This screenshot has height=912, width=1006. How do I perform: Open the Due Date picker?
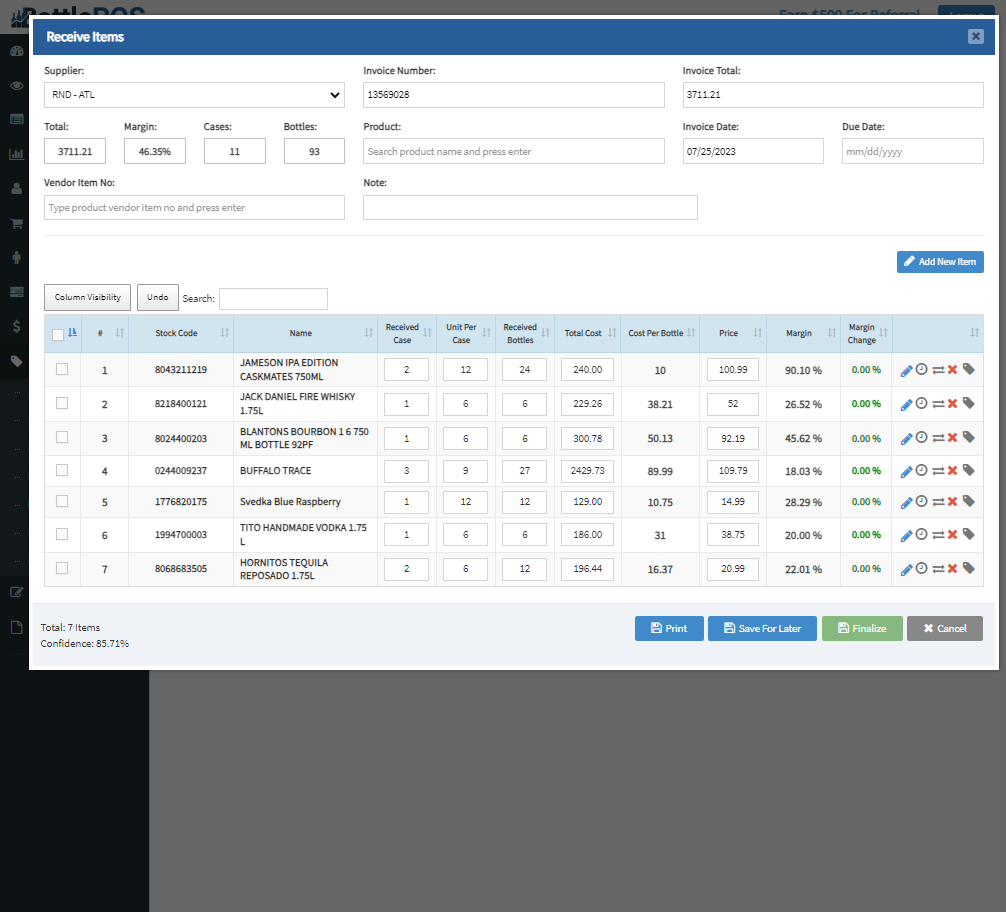[913, 151]
